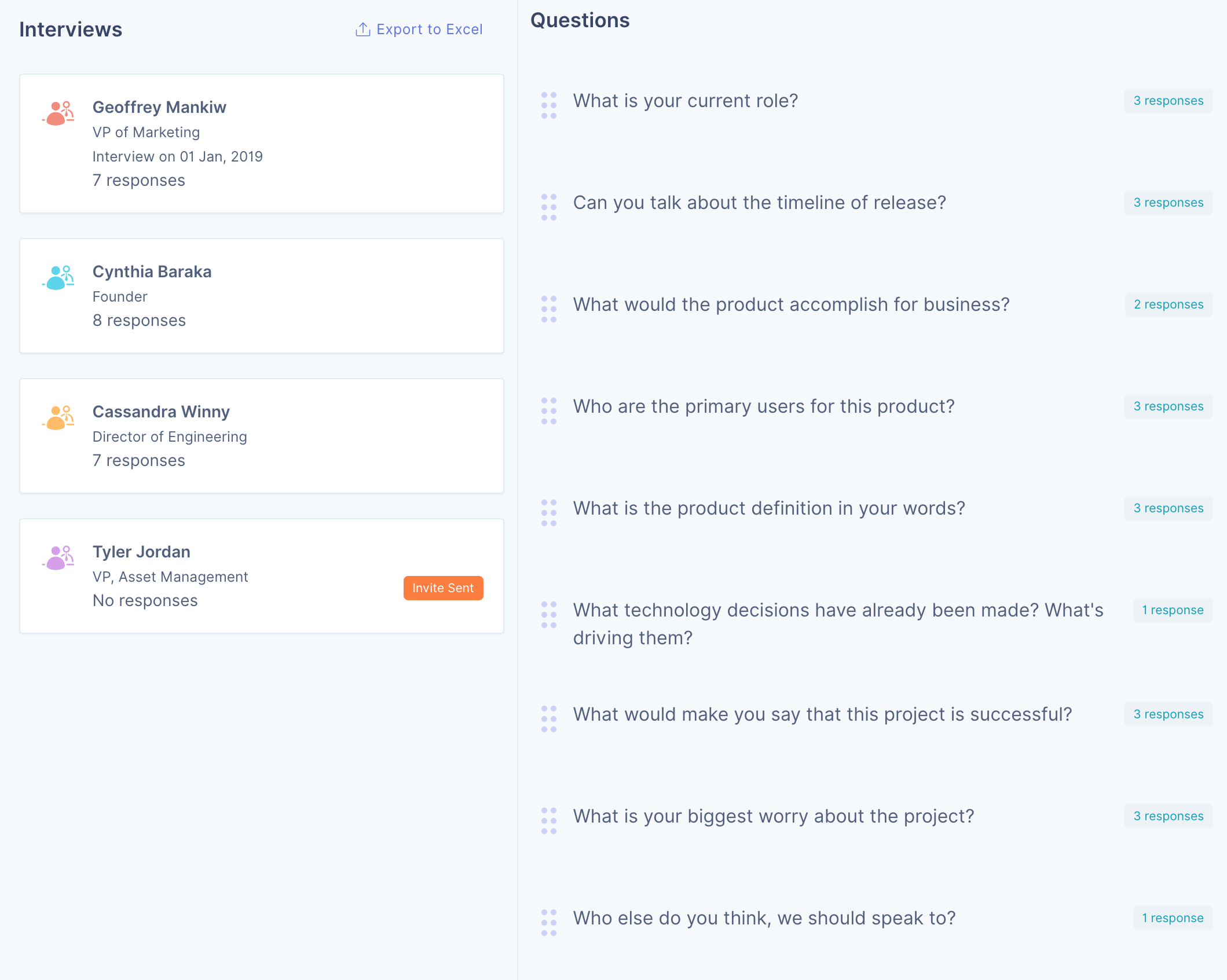Select question about project being successful
Viewport: 1227px width, 980px height.
point(822,714)
